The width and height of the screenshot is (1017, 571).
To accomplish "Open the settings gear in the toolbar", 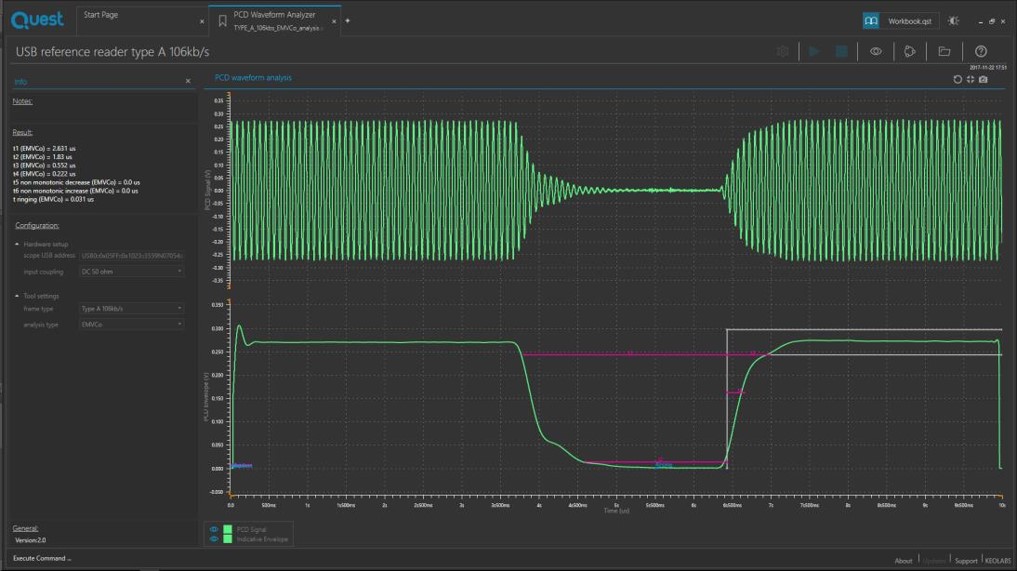I will click(783, 51).
